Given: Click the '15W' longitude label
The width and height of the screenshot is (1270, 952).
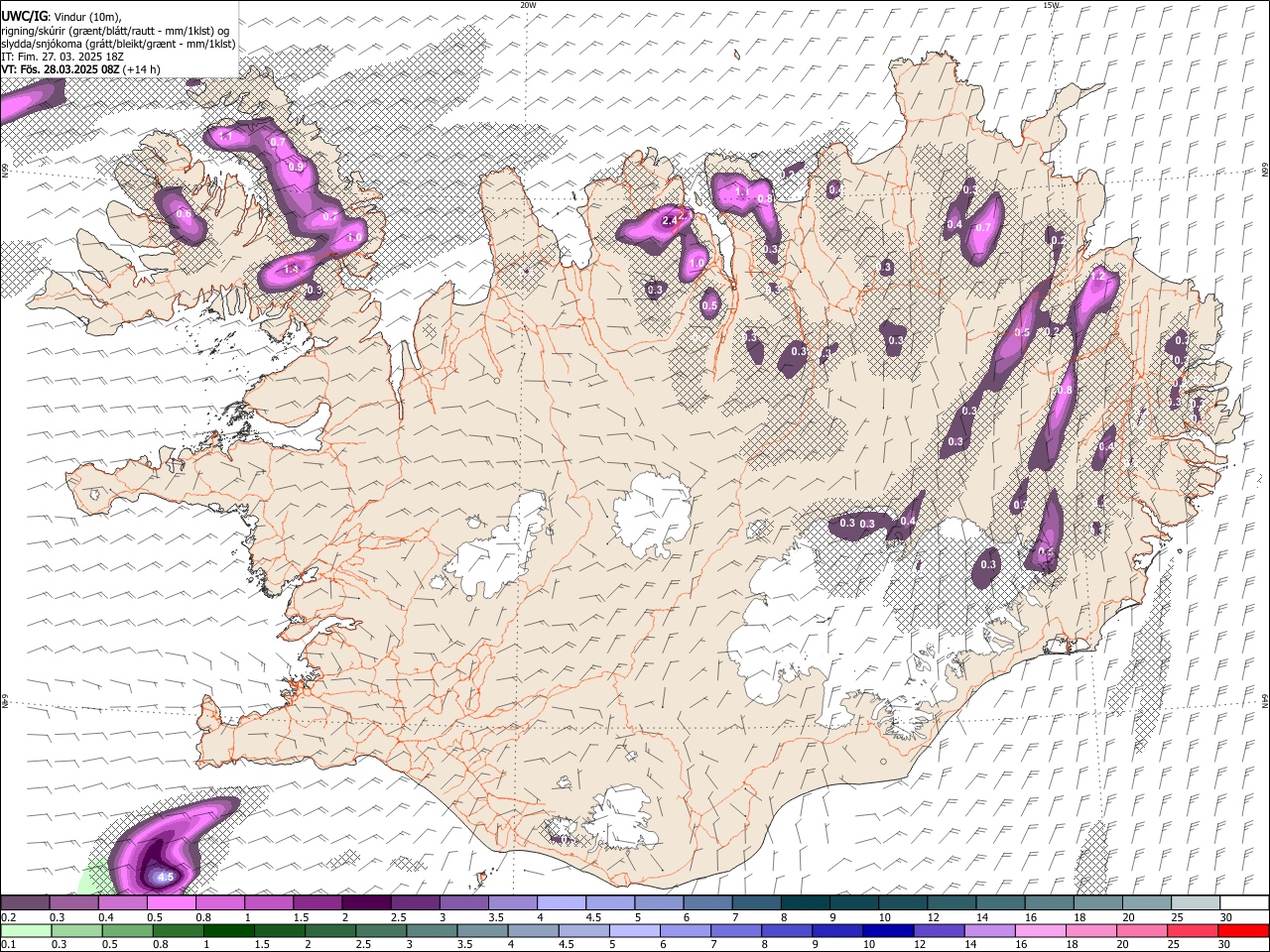Looking at the screenshot, I should pos(1050,5).
